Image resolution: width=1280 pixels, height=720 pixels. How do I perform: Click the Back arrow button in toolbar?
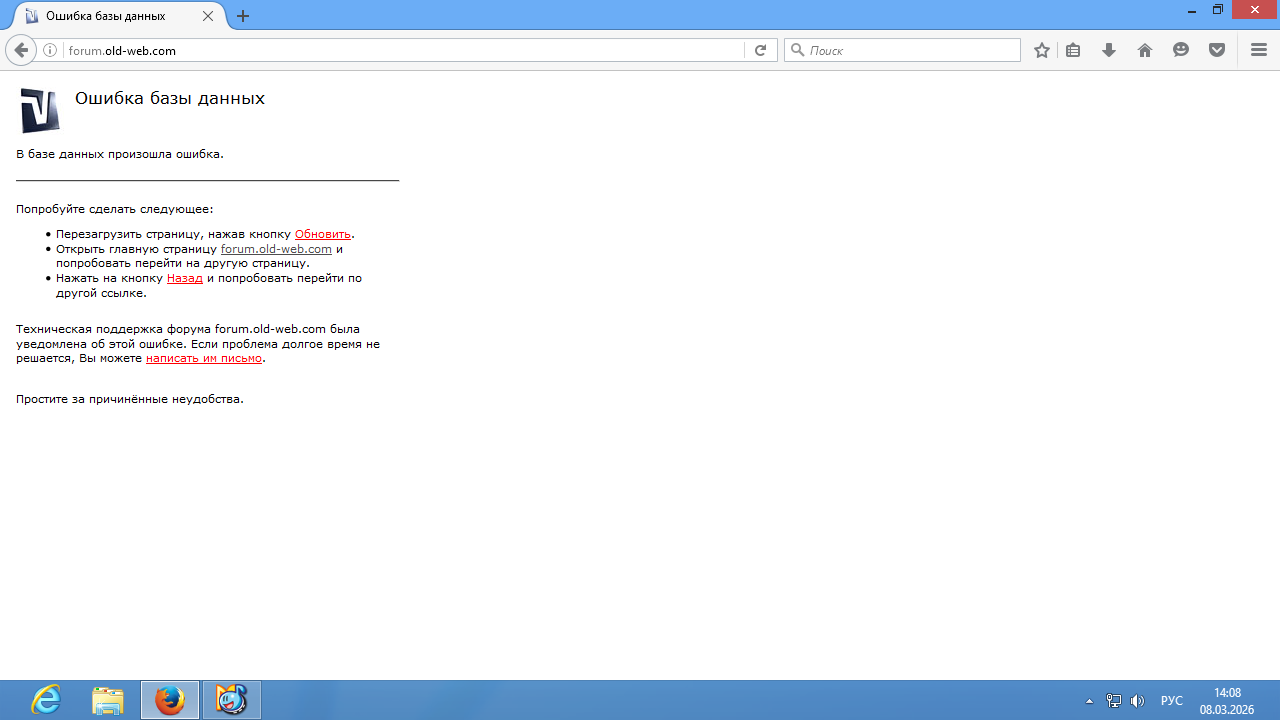[21, 50]
